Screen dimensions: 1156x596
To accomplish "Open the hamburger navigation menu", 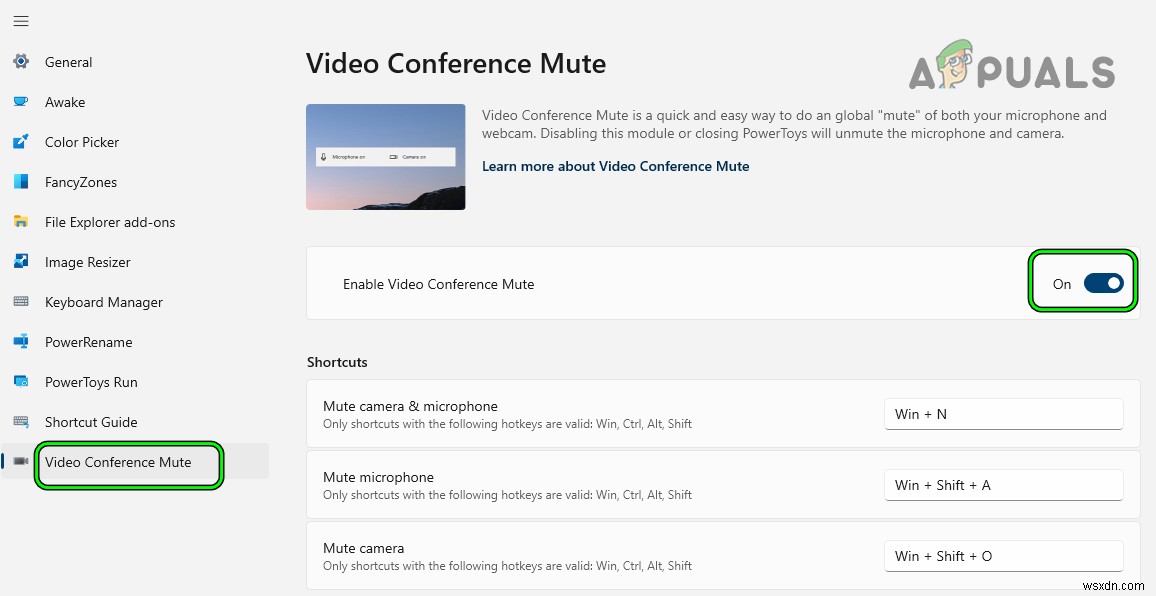I will coord(21,21).
